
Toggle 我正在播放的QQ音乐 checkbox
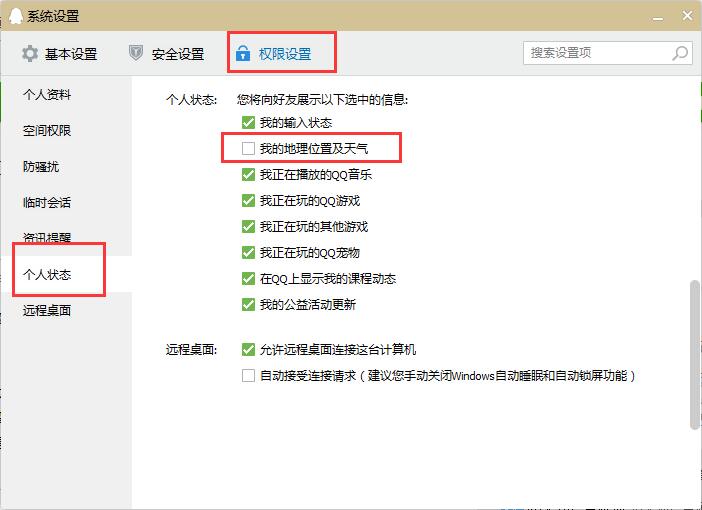coord(248,174)
